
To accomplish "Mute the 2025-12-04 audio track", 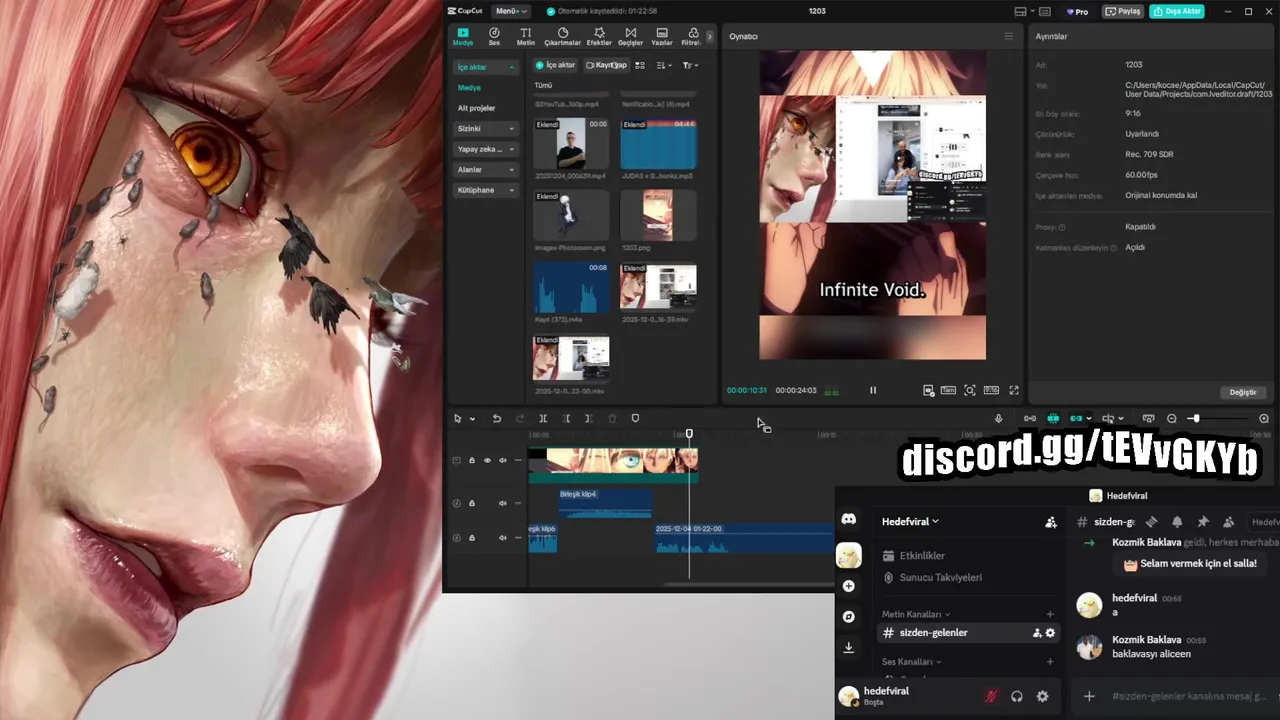I will click(502, 538).
